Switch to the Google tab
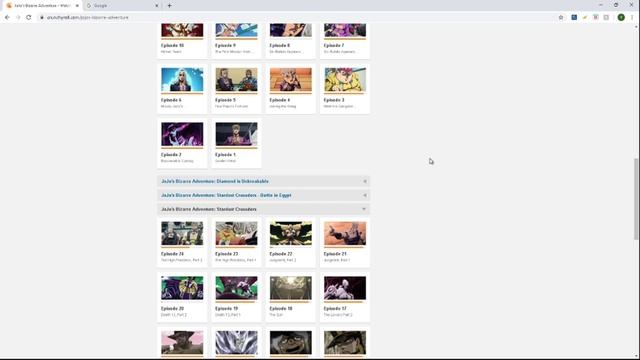 (122, 6)
